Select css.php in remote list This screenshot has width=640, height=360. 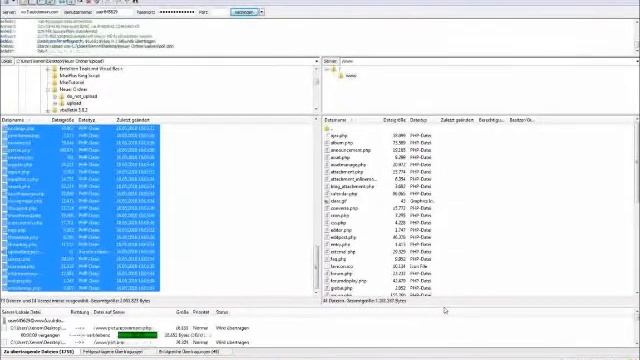338,223
